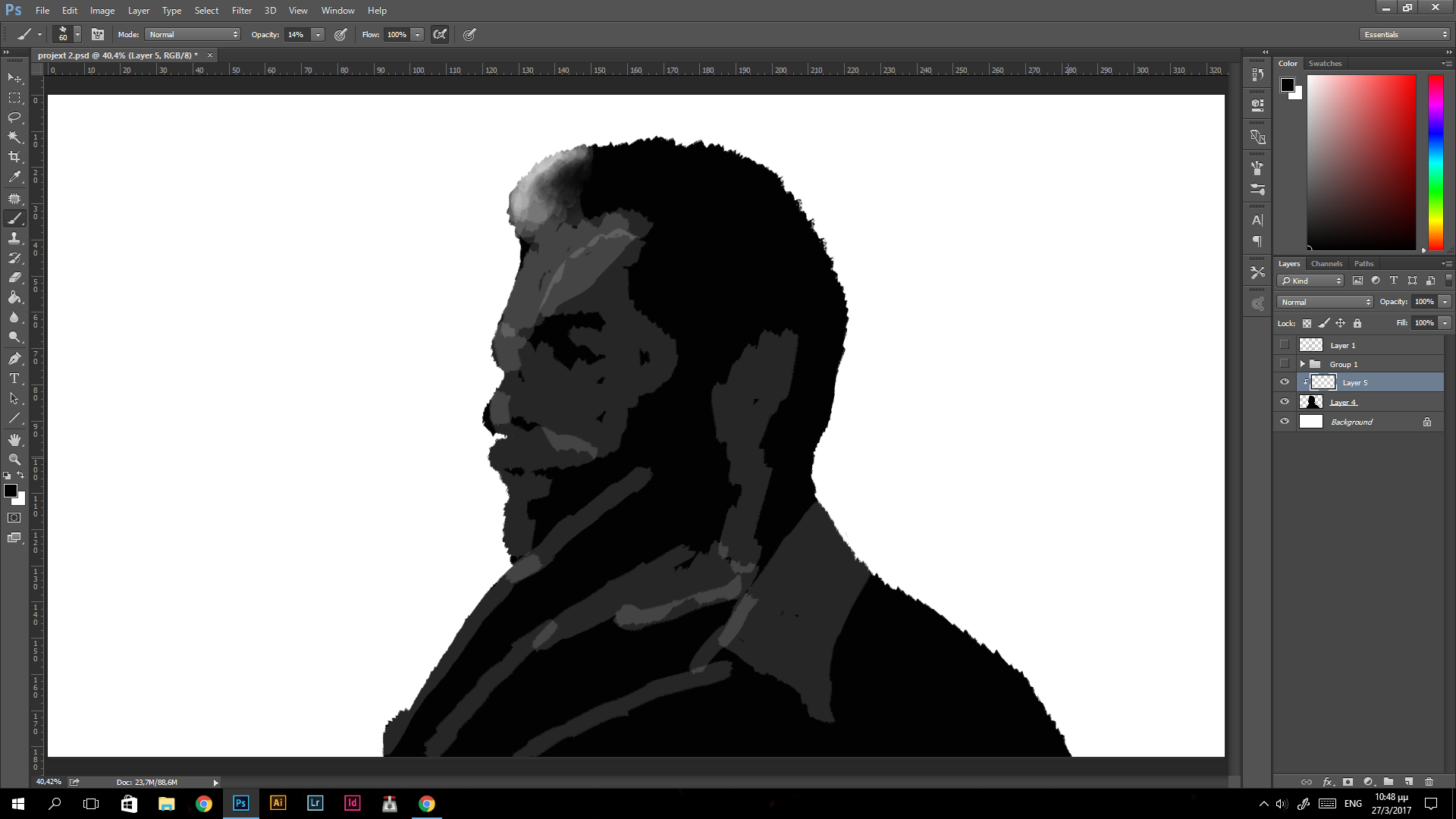Screen dimensions: 1456x819
Task: Open the brush Mode dropdown
Action: (193, 34)
